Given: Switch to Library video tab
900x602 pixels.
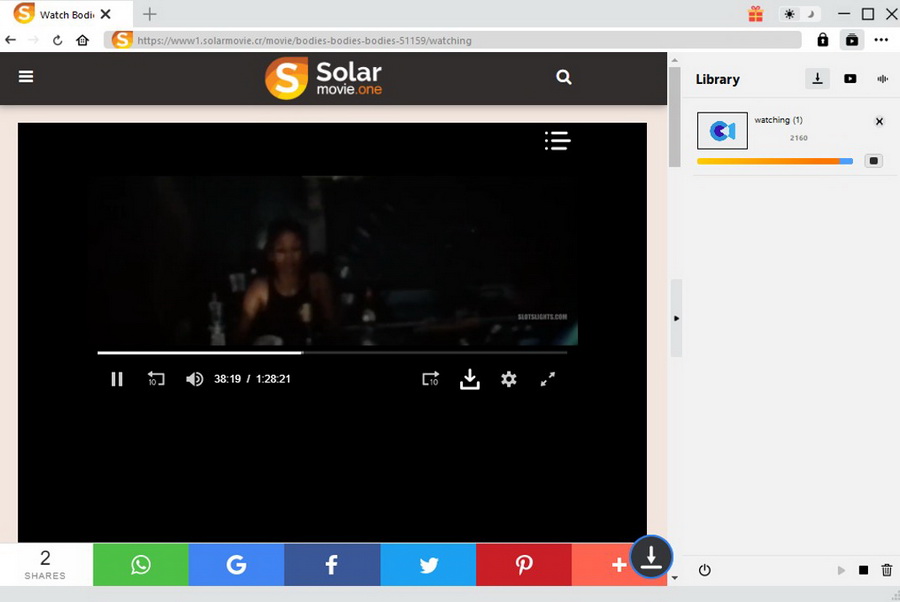Looking at the screenshot, I should (x=850, y=79).
